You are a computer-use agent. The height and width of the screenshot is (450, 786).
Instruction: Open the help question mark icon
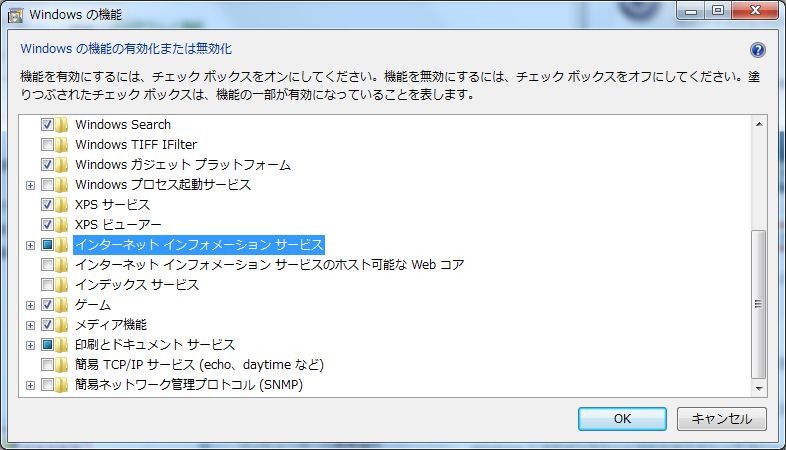(x=757, y=50)
